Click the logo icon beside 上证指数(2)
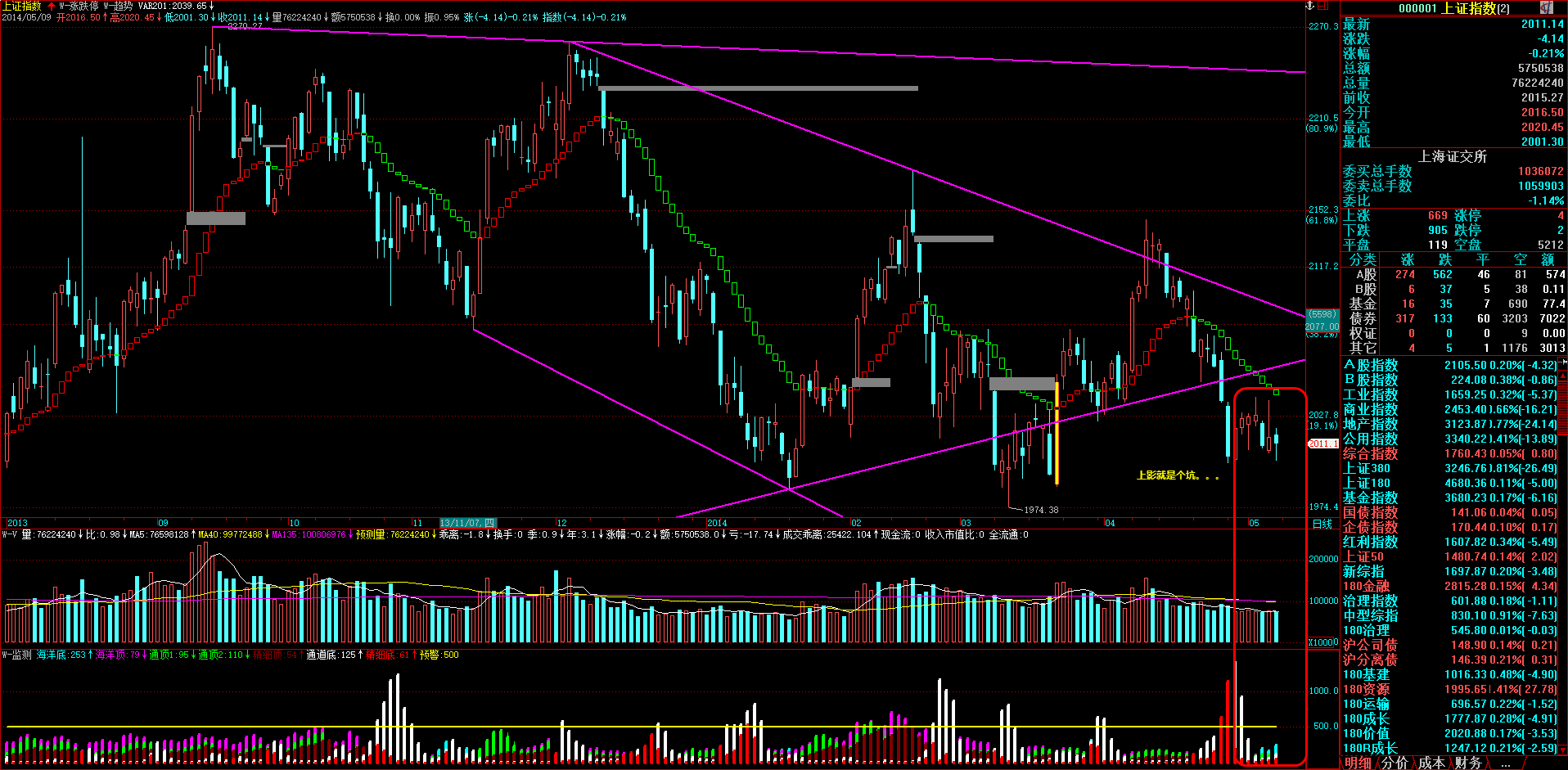Screen dimensions: 1568x770 tap(1546, 7)
